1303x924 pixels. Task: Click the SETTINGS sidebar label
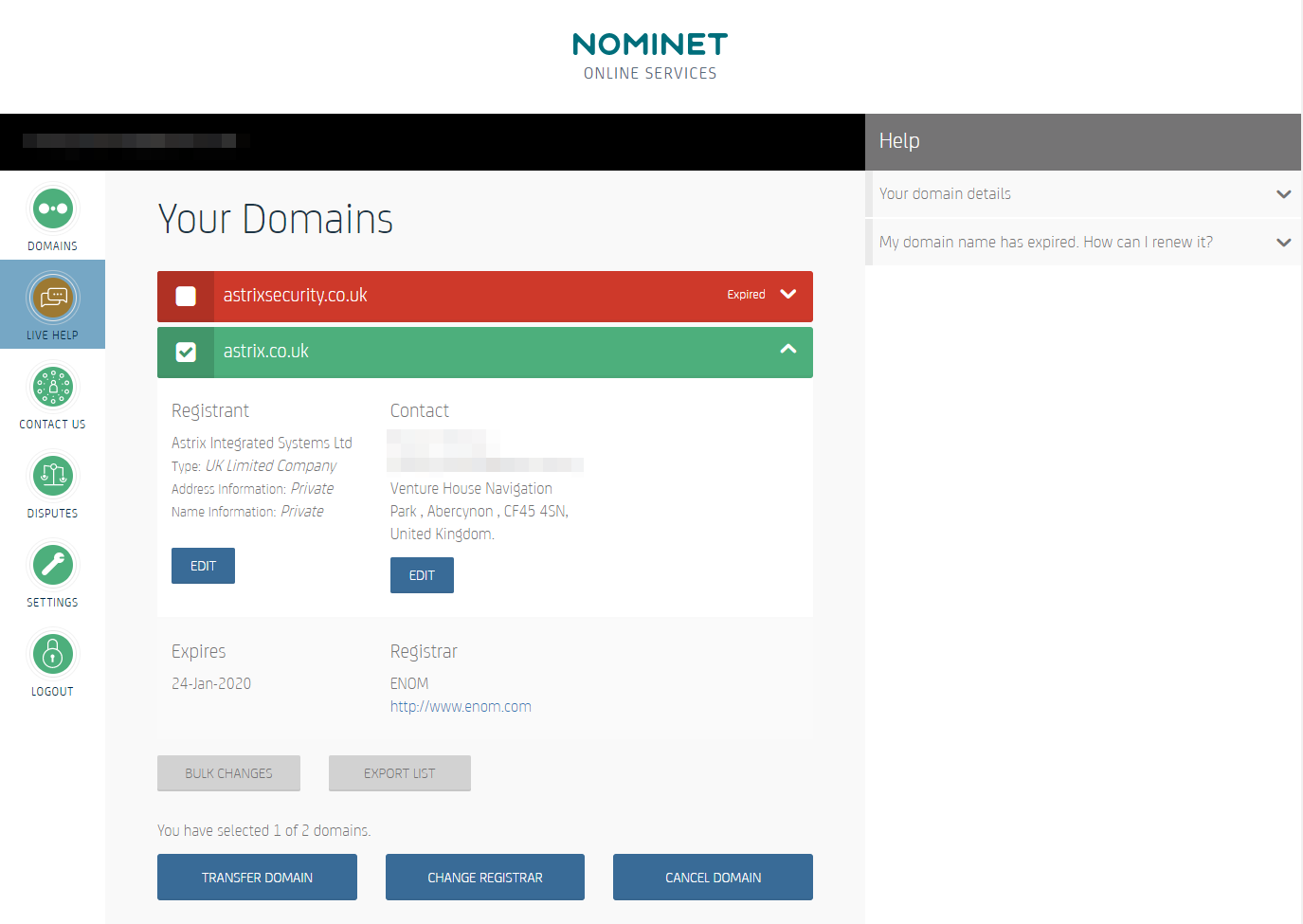point(53,603)
